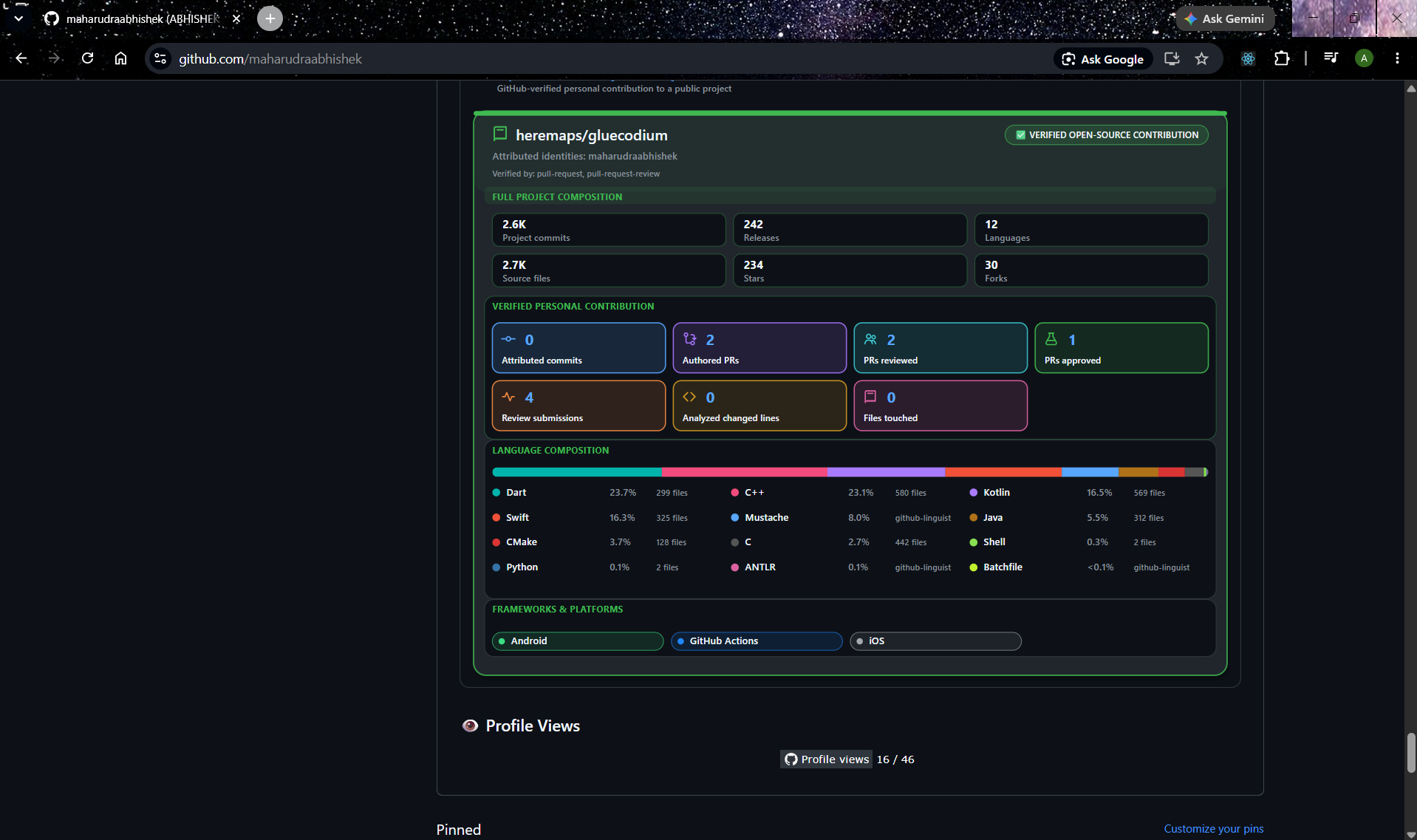Screen dimensions: 1417x840
Task: Click the Verified Open-Source Contribution badge
Action: pyautogui.click(x=1106, y=134)
